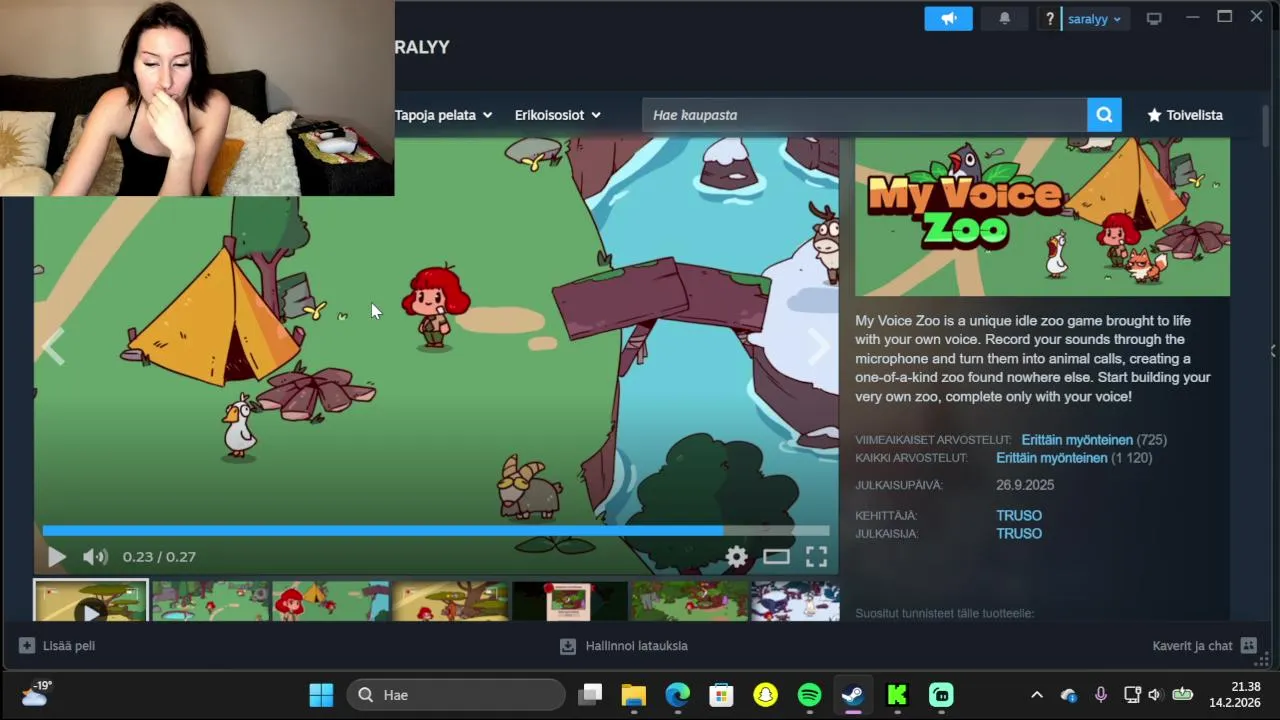Open the network tray icon
This screenshot has width=1280, height=720.
click(1132, 695)
